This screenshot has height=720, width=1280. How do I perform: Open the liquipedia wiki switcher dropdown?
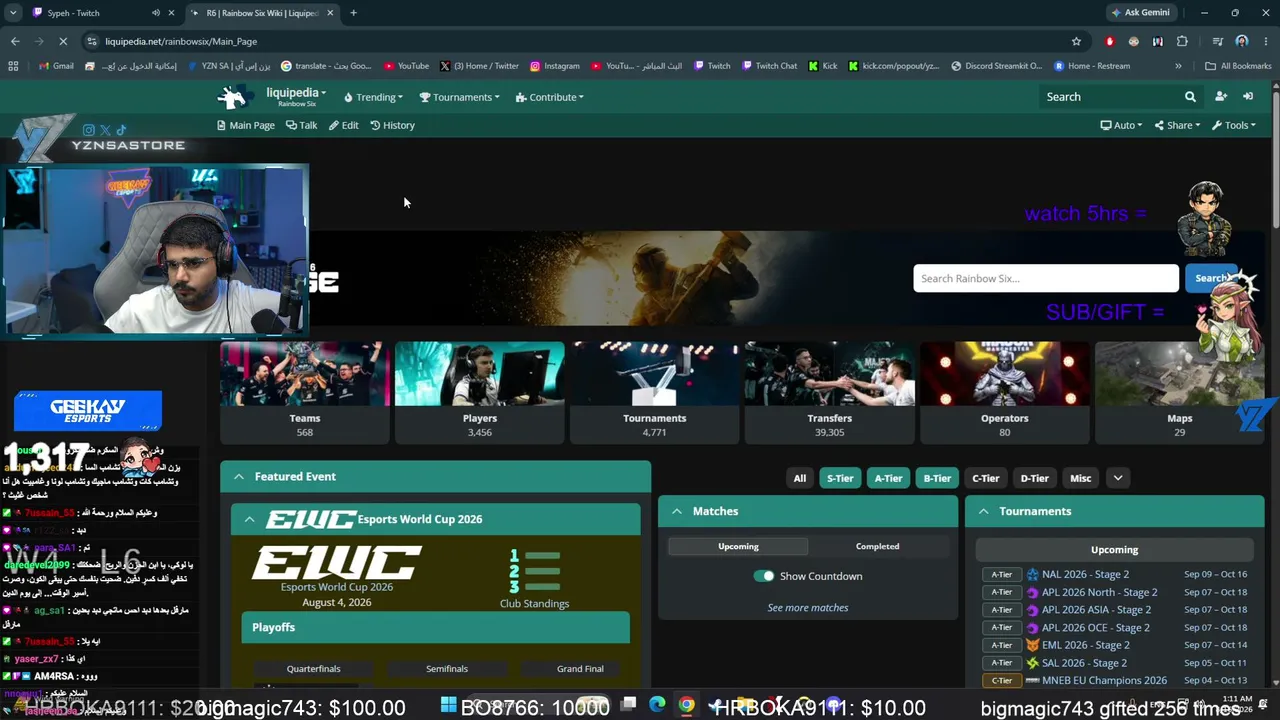tap(296, 96)
